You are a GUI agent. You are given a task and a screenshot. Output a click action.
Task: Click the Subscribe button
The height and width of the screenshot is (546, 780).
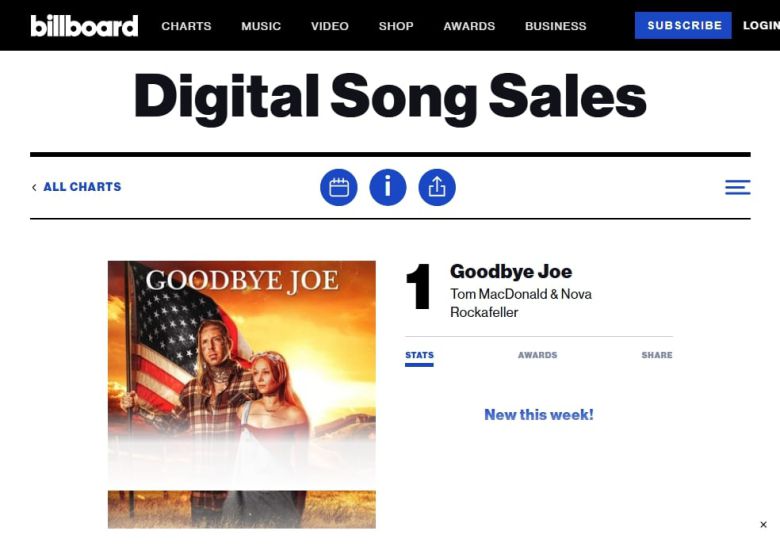coord(684,26)
